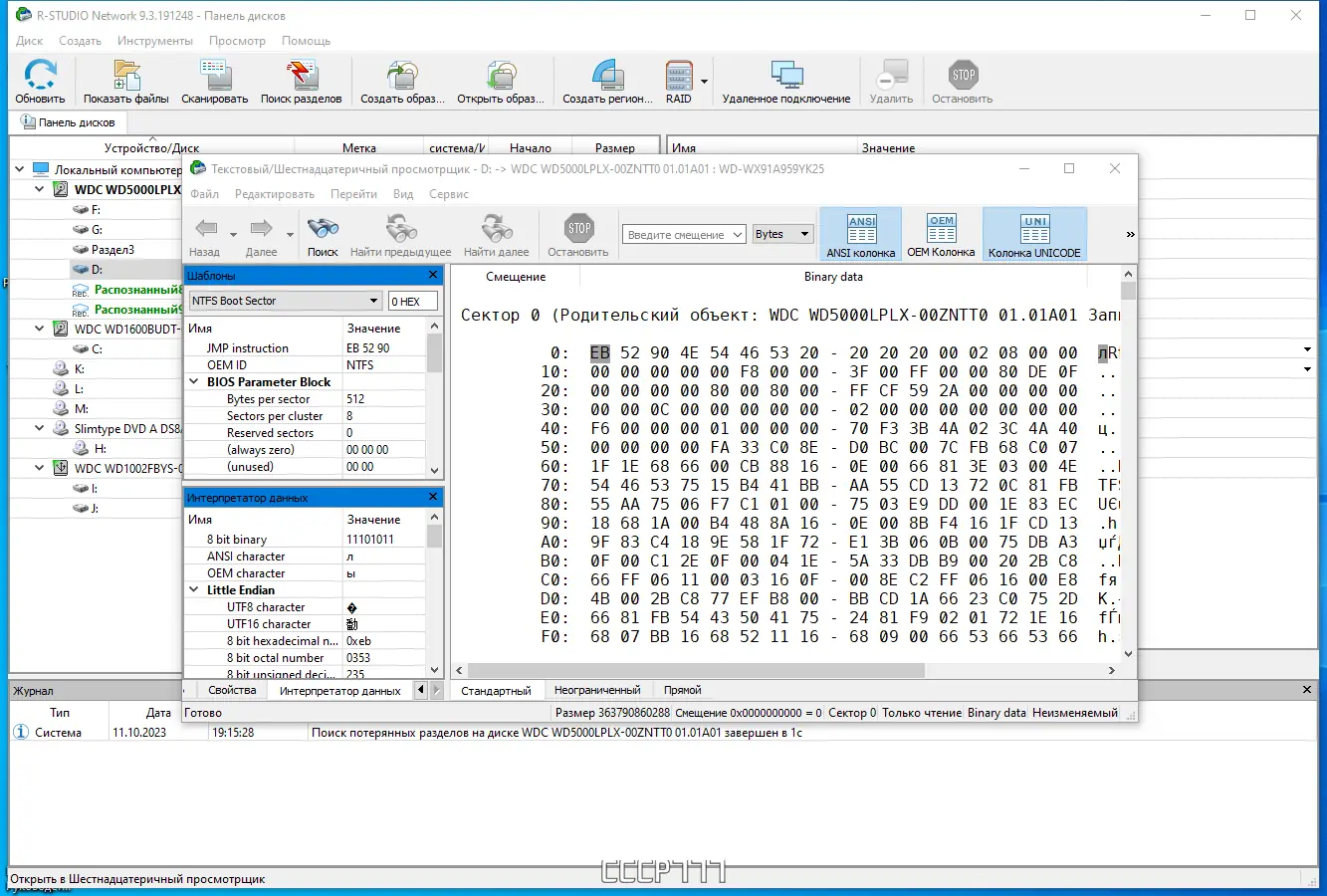
Task: Click the RAID toolbar icon
Action: click(x=679, y=76)
